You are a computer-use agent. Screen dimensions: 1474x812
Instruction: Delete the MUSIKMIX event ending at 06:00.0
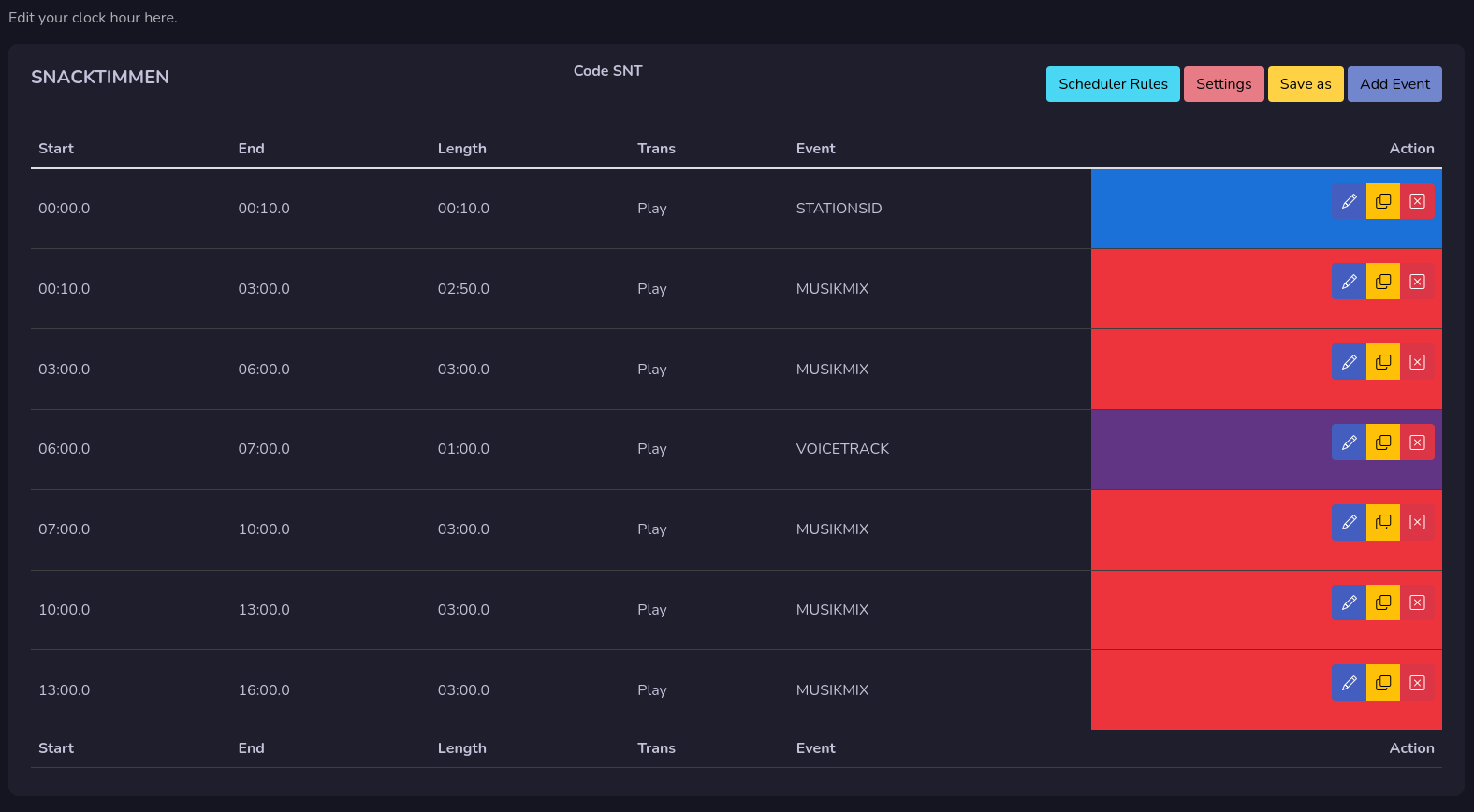coord(1417,362)
